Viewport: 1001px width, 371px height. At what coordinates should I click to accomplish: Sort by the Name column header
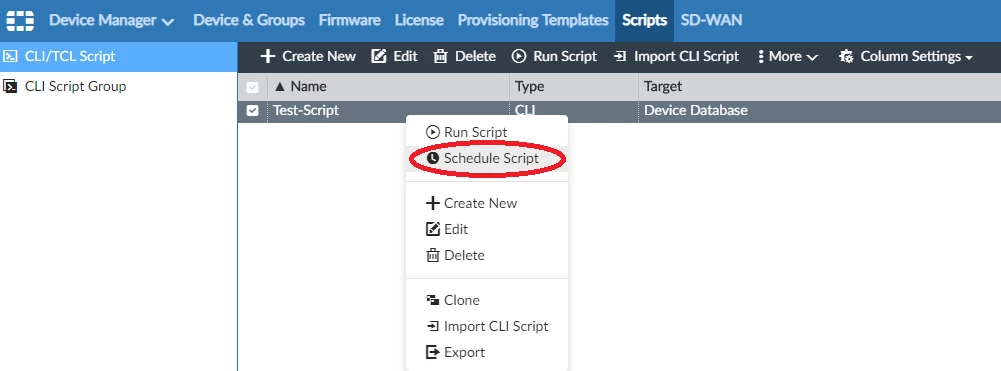388,86
